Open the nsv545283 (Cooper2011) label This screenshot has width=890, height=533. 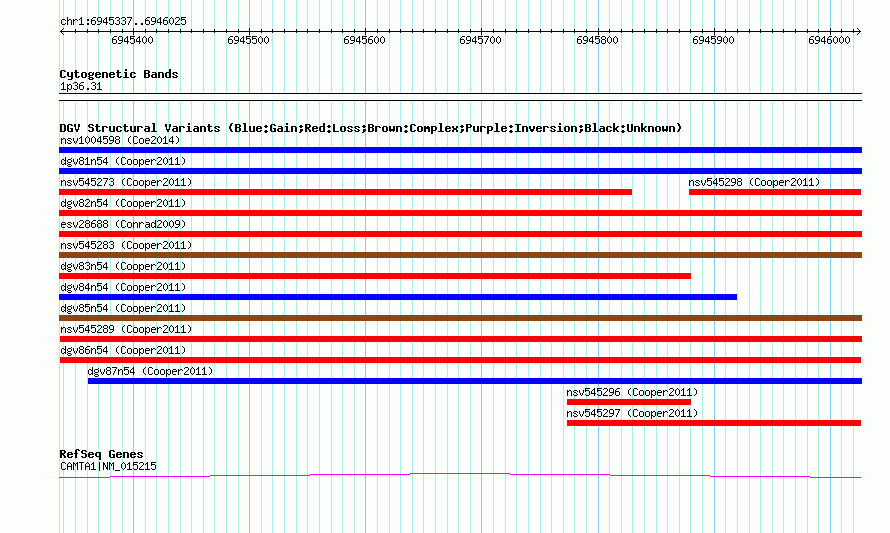point(126,245)
